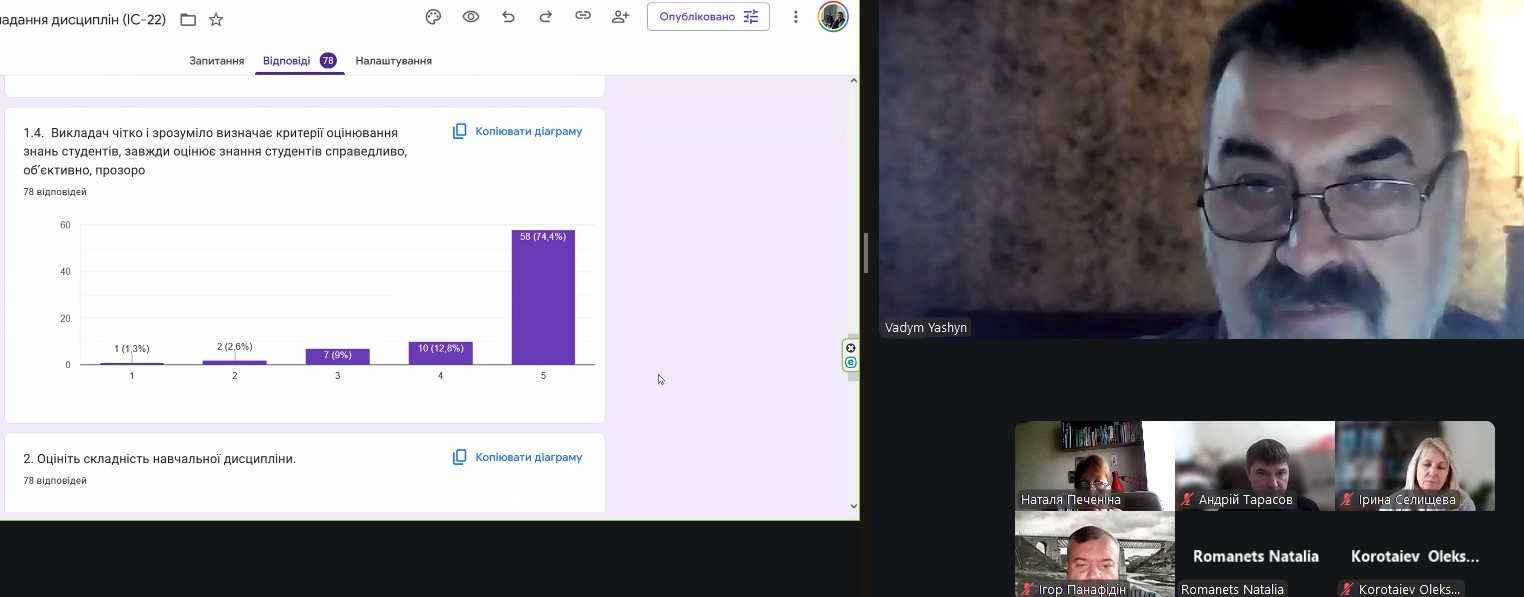Copy the chart for question 1.4
This screenshot has width=1524, height=597.
pos(517,131)
